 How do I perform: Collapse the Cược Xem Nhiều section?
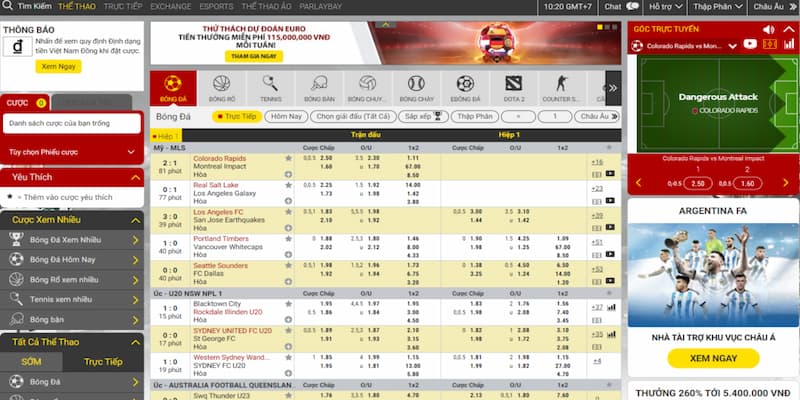click(x=135, y=220)
